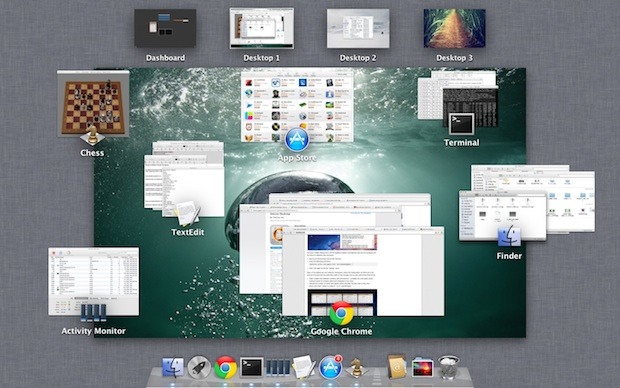Image resolution: width=620 pixels, height=388 pixels.
Task: Switch to the Desktop 2 space thumbnail
Action: coord(358,28)
